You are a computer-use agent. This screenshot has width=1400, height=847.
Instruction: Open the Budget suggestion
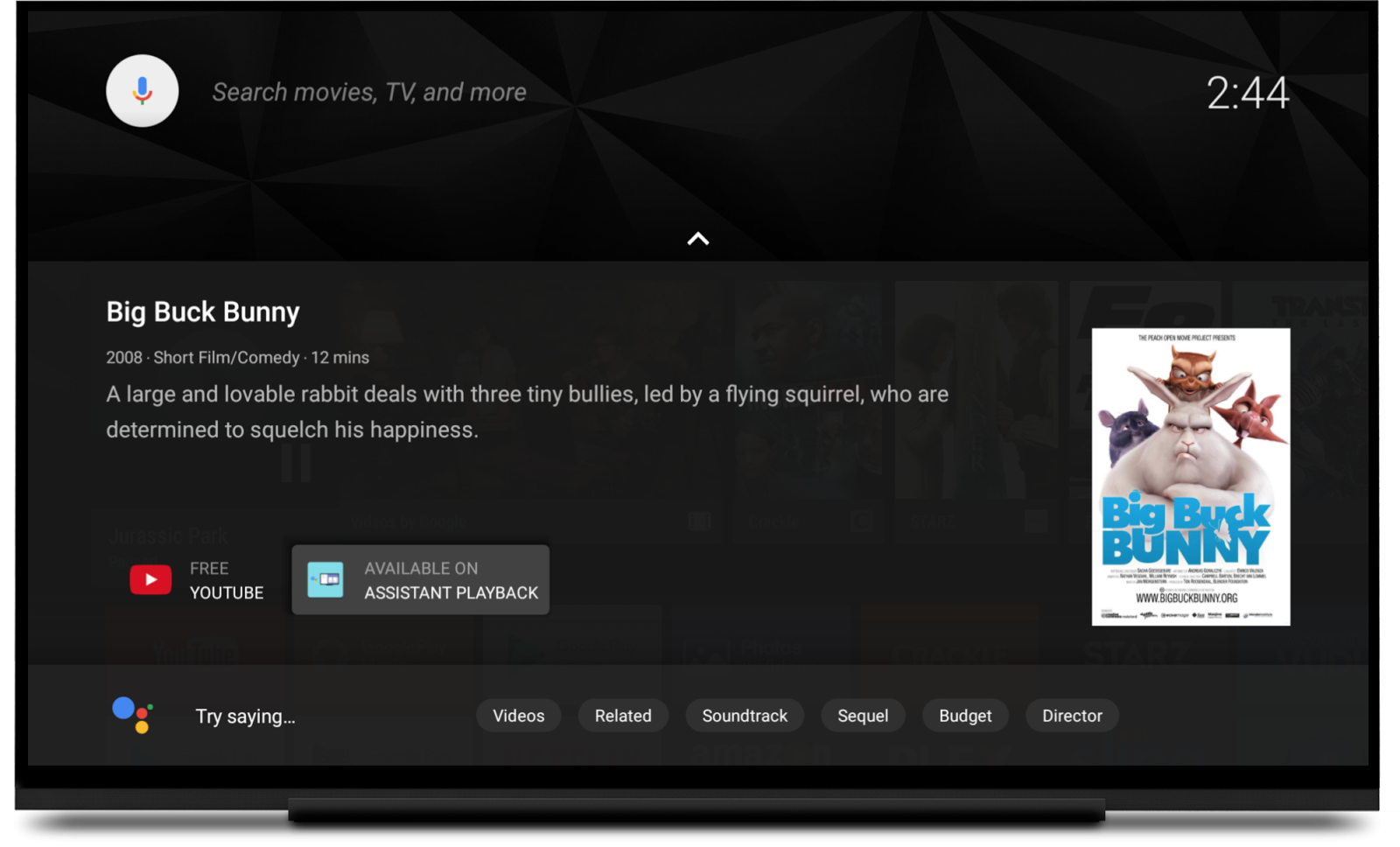pyautogui.click(x=965, y=715)
